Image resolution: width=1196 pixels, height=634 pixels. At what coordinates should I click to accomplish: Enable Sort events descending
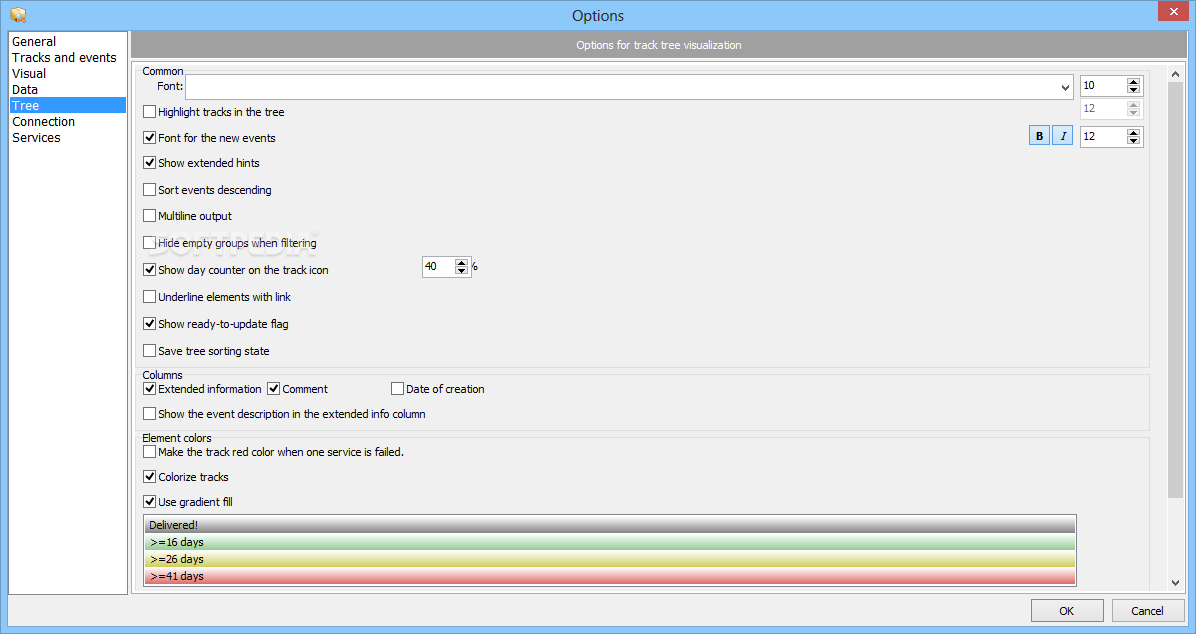pyautogui.click(x=150, y=189)
